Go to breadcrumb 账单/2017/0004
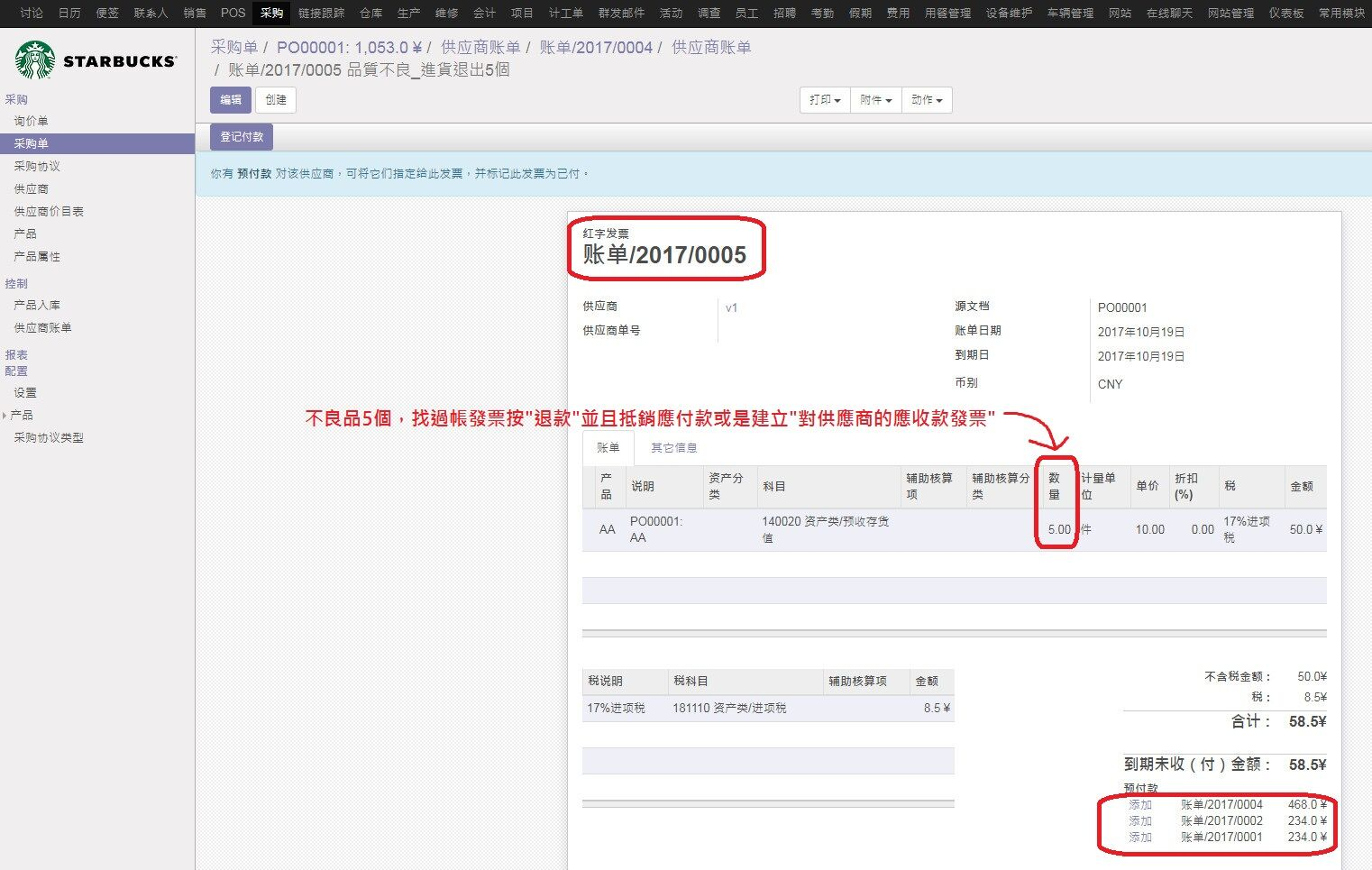Image resolution: width=1372 pixels, height=870 pixels. point(596,48)
